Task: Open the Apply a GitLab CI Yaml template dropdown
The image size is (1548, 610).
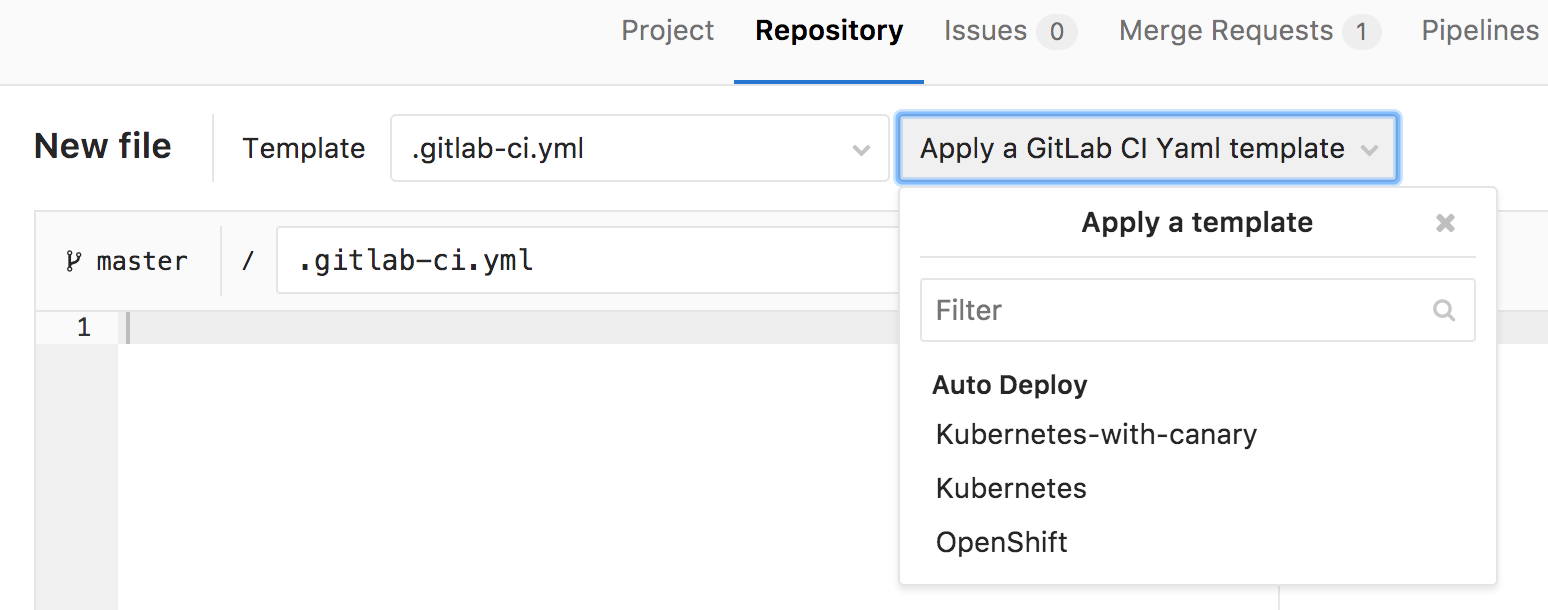Action: pos(1147,148)
